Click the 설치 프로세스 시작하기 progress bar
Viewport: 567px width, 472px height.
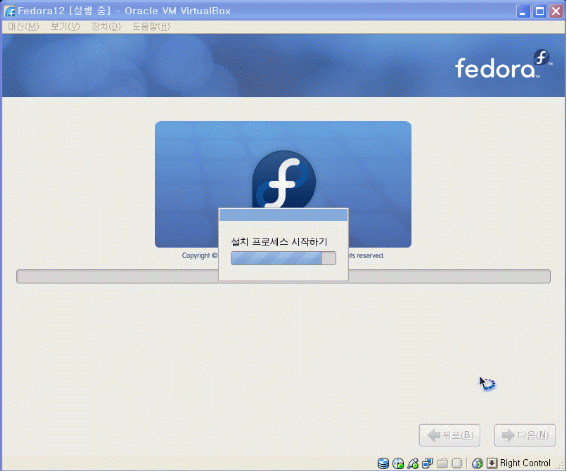(283, 258)
